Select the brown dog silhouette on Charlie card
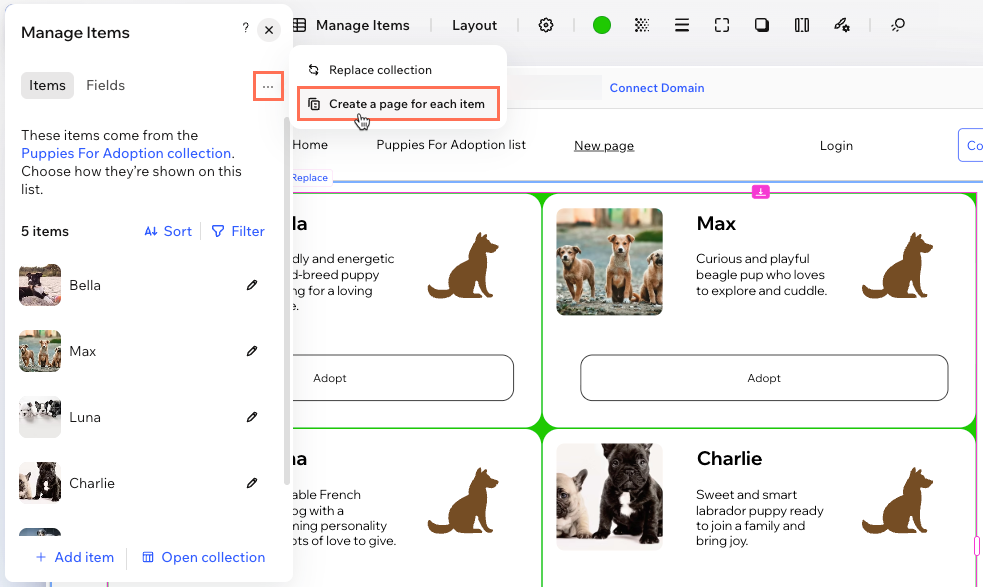The width and height of the screenshot is (983, 587). point(897,500)
